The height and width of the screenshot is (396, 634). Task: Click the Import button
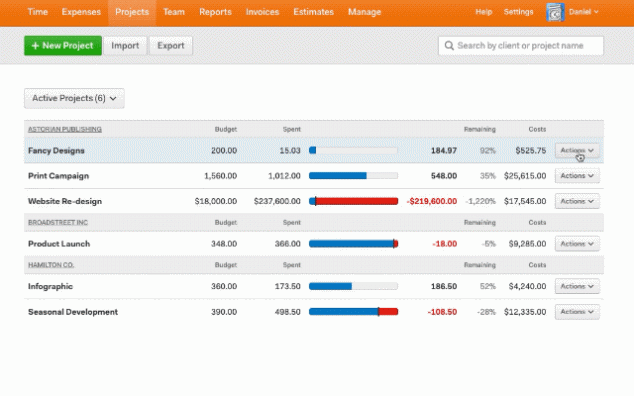pyautogui.click(x=125, y=46)
